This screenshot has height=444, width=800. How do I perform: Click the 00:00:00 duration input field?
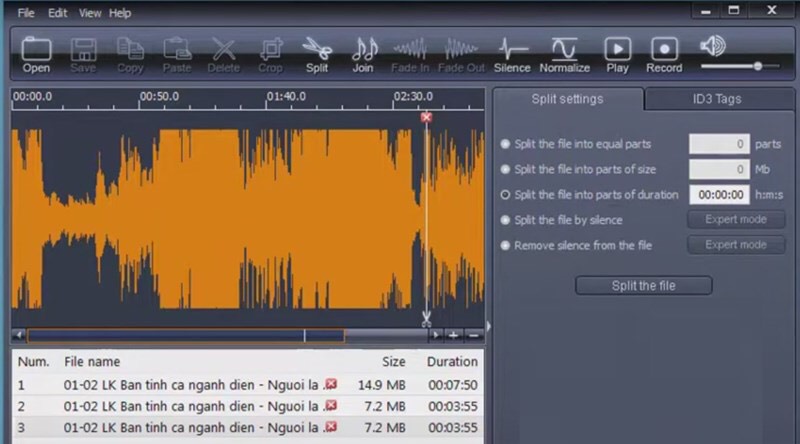tap(719, 194)
